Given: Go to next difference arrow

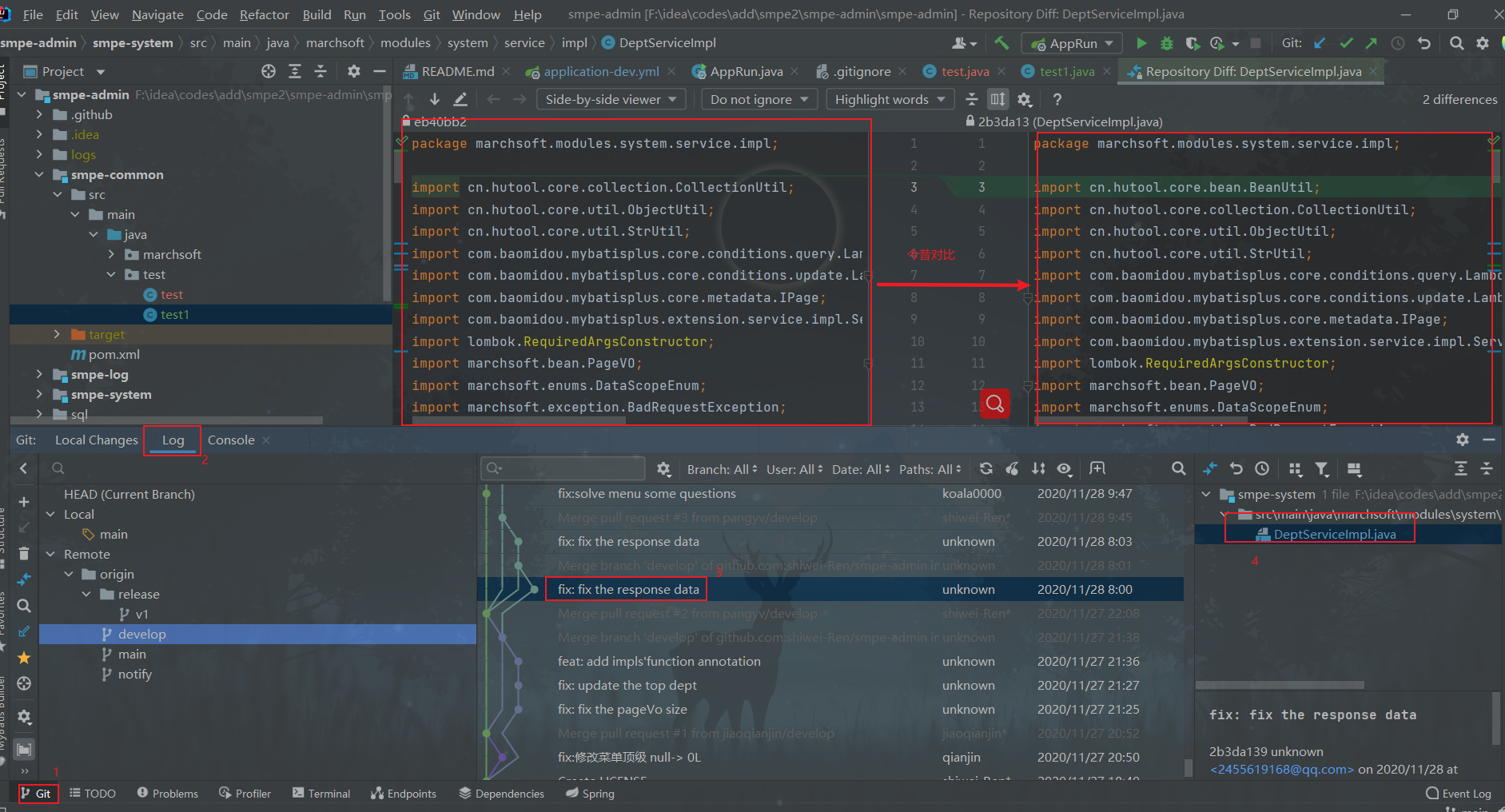Looking at the screenshot, I should [x=435, y=99].
